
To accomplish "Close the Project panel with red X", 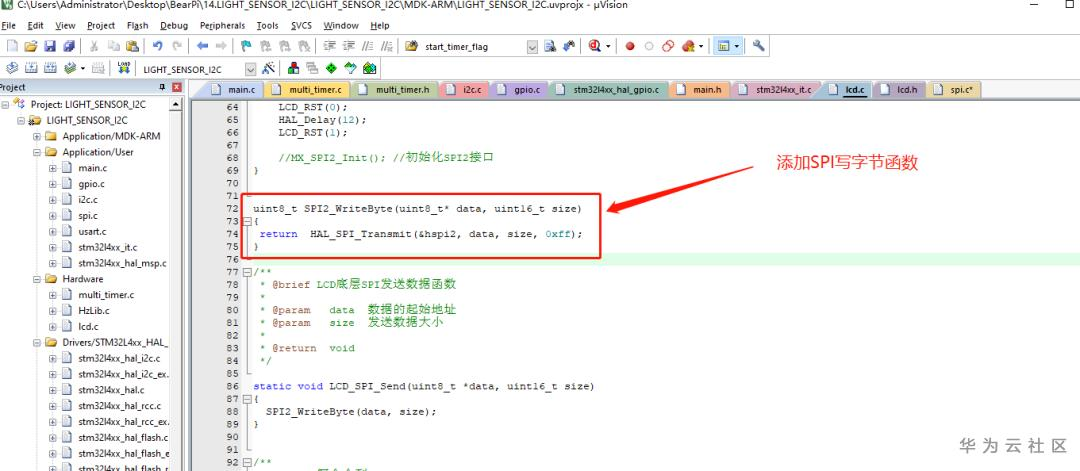I will pyautogui.click(x=176, y=87).
